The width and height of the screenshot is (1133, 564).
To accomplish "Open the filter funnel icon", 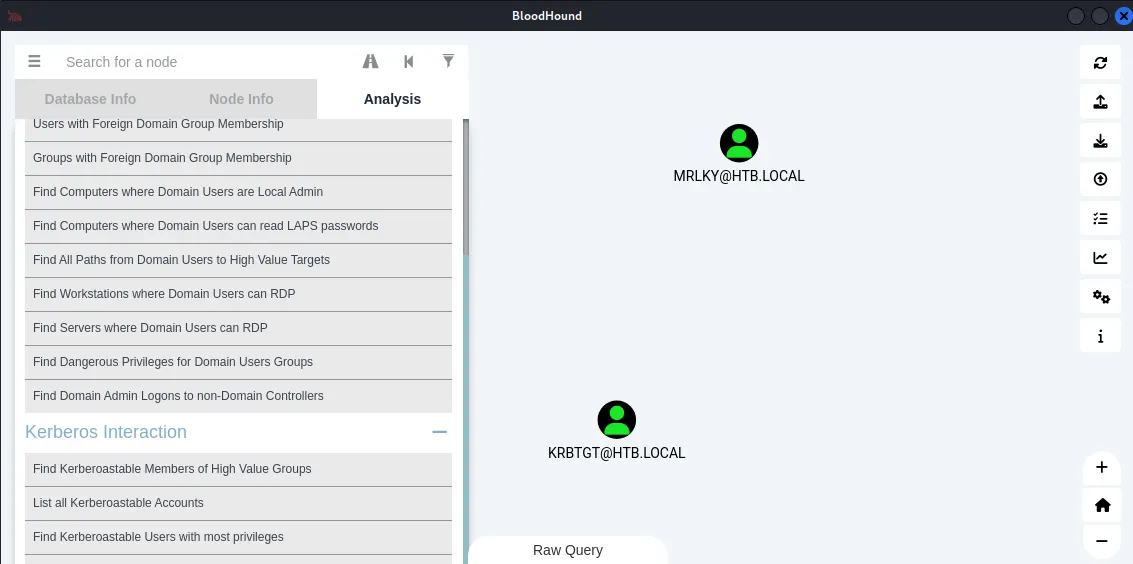I will pos(448,62).
